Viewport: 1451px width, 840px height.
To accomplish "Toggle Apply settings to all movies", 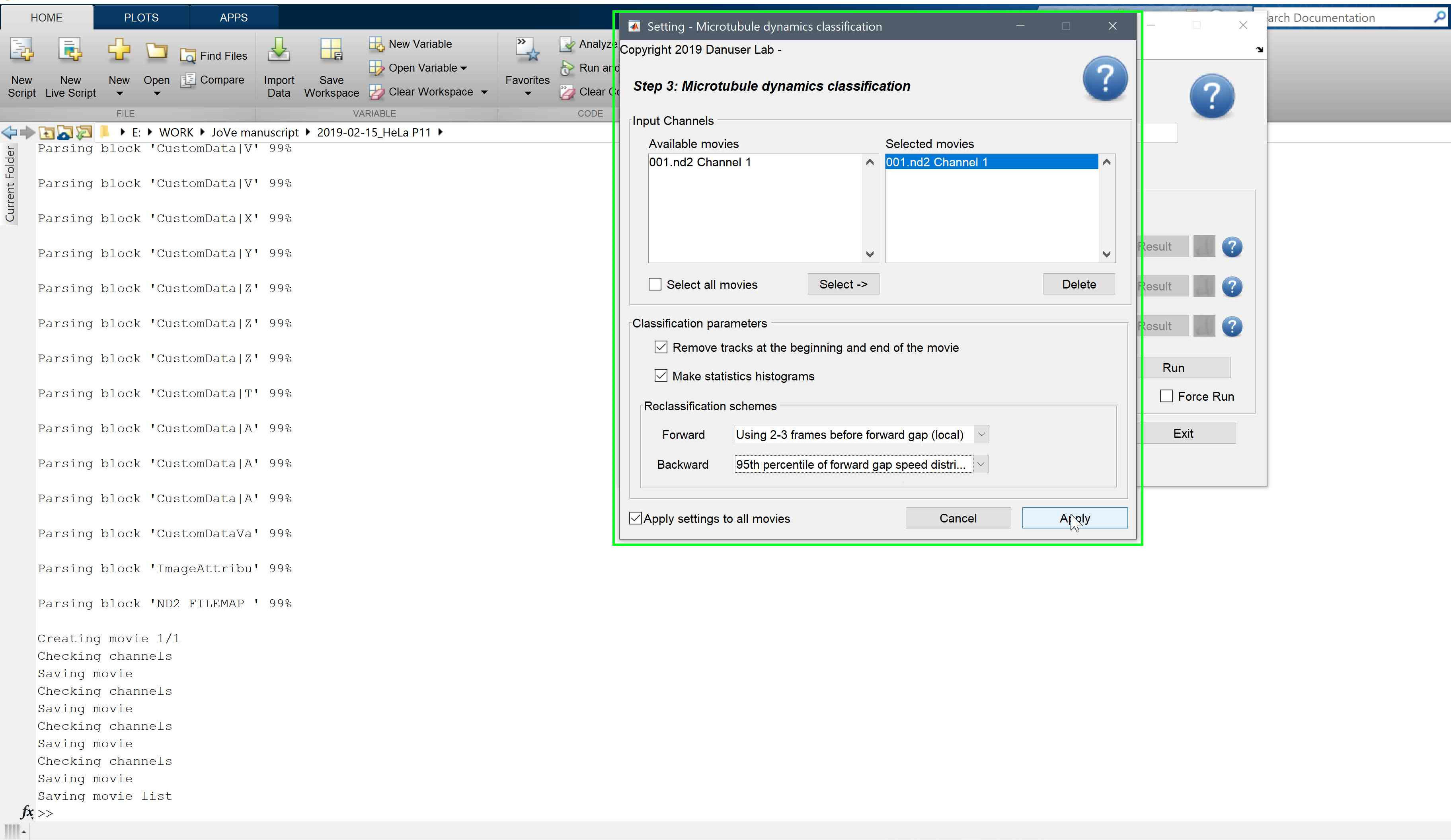I will 636,518.
